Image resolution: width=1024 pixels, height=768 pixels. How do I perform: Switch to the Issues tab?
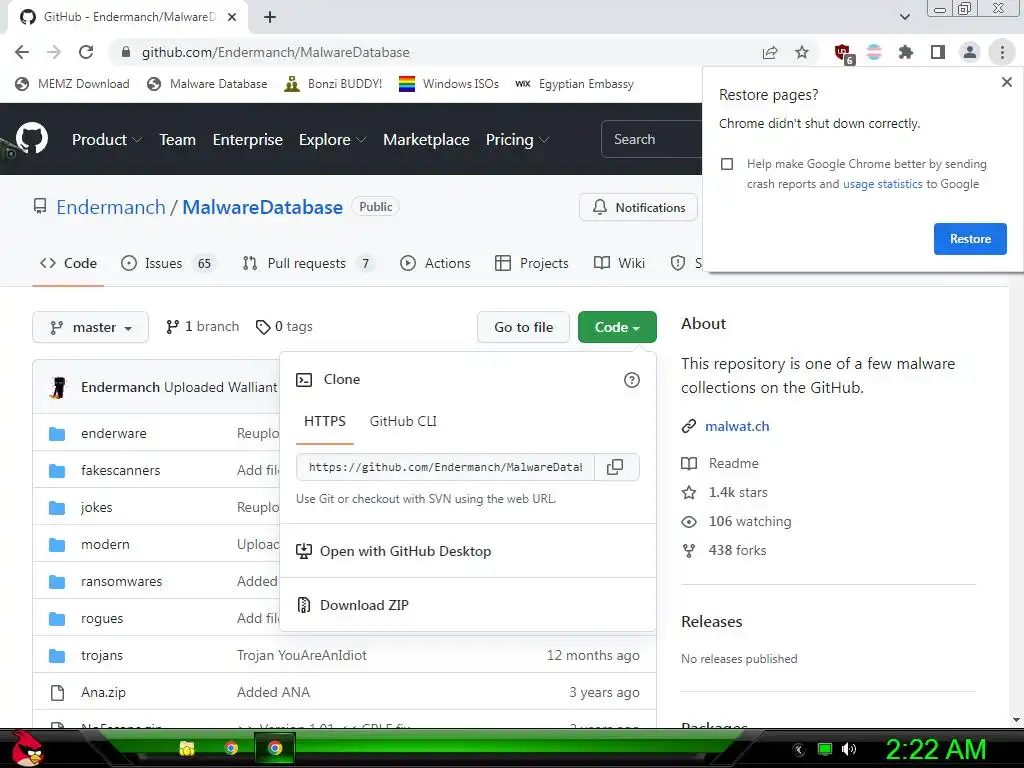pos(168,263)
